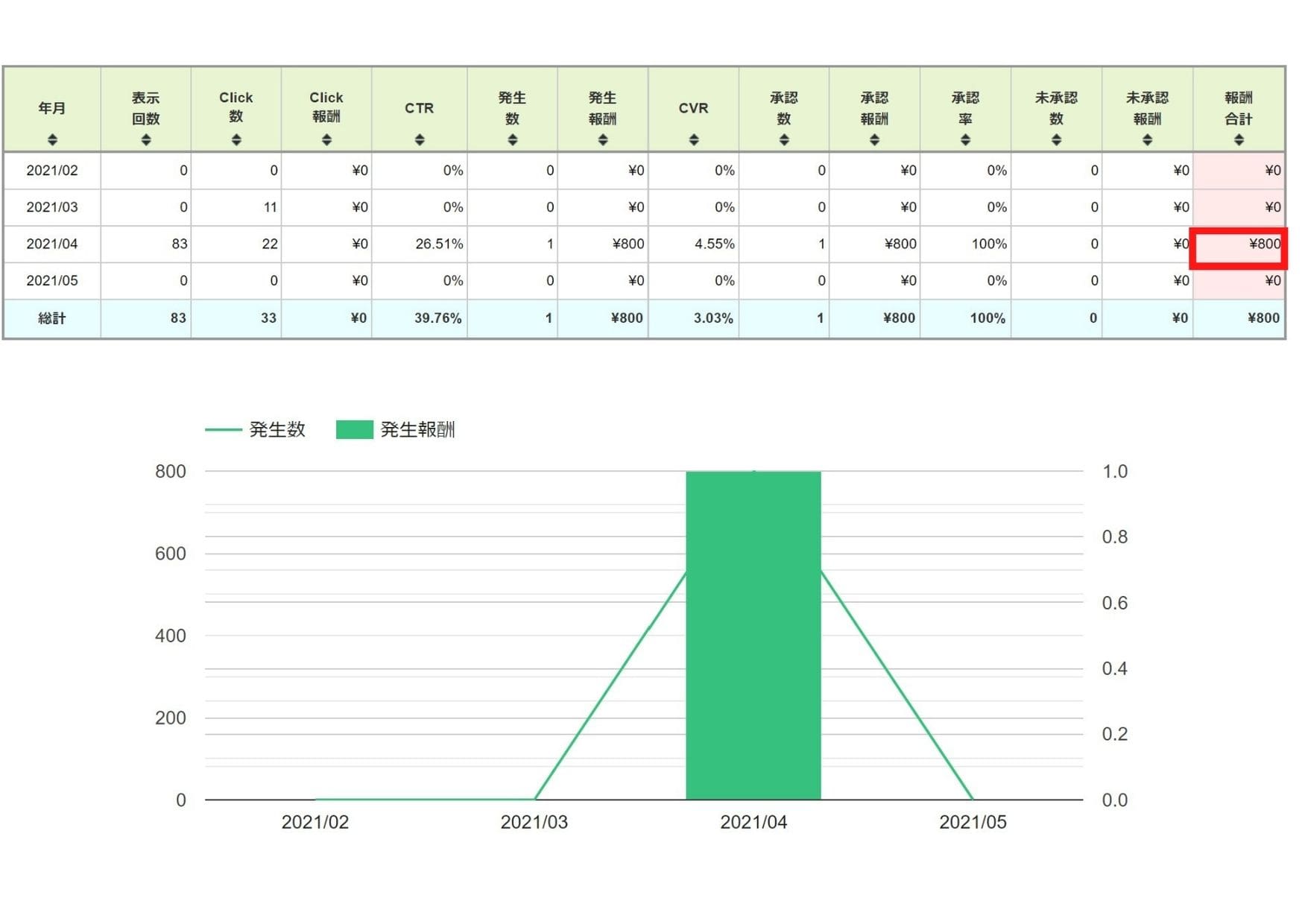Image resolution: width=1302 pixels, height=924 pixels.
Task: Click the green 発生報酬 legend swatch
Action: 355,429
